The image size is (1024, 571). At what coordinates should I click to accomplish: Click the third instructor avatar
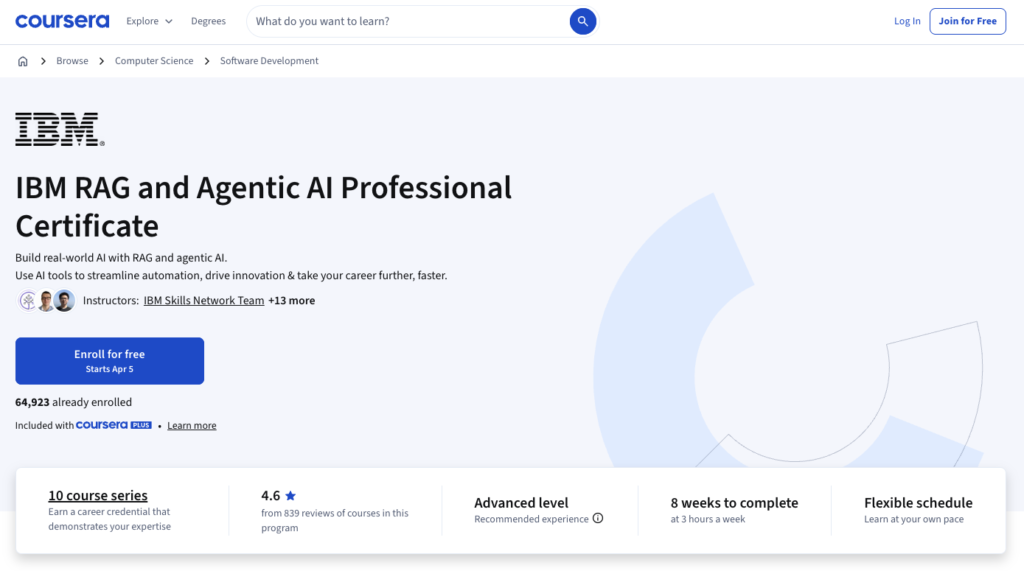64,301
